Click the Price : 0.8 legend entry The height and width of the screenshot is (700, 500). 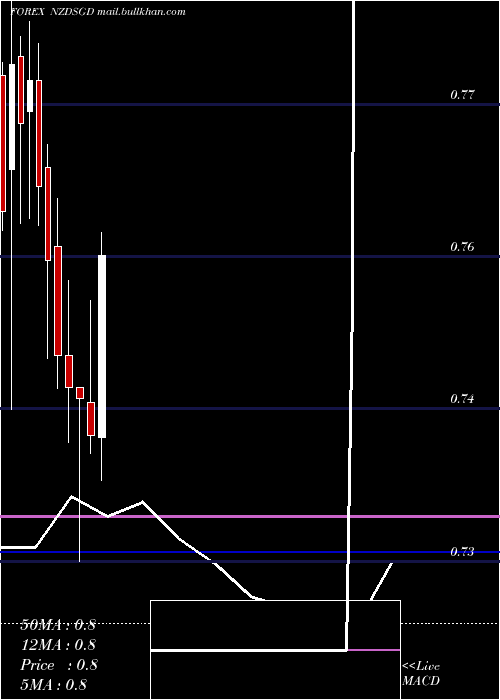click(59, 665)
